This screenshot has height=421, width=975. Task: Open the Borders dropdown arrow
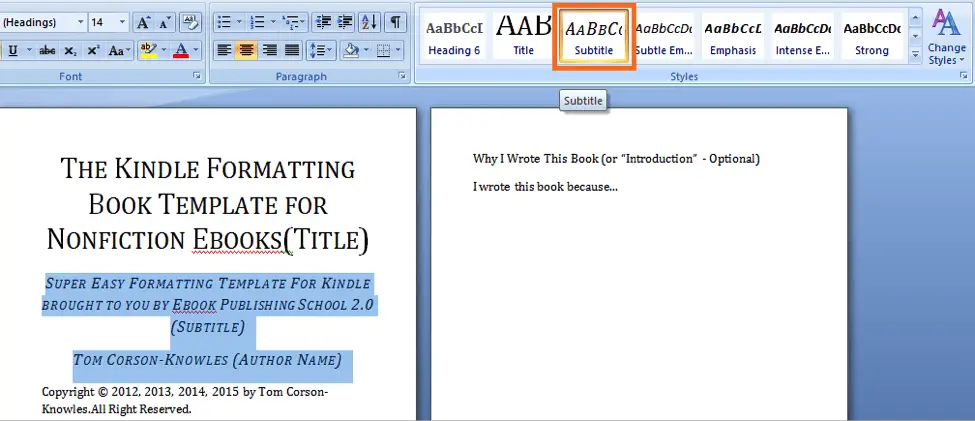point(398,50)
